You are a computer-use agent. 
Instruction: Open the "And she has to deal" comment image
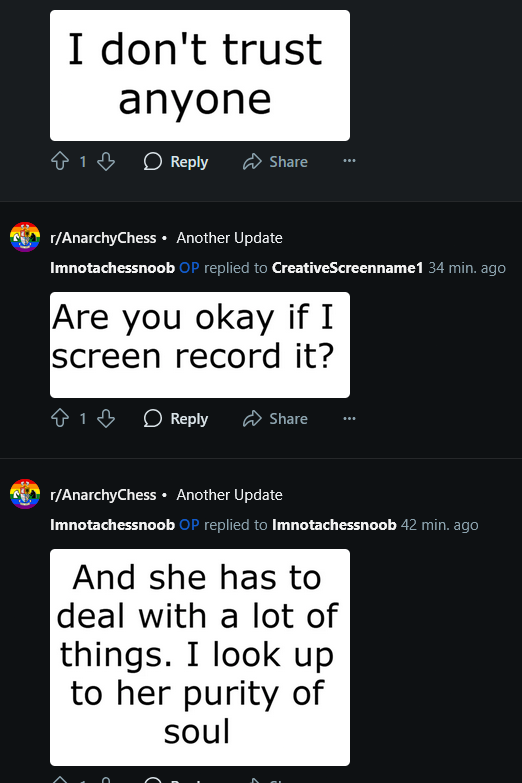200,657
